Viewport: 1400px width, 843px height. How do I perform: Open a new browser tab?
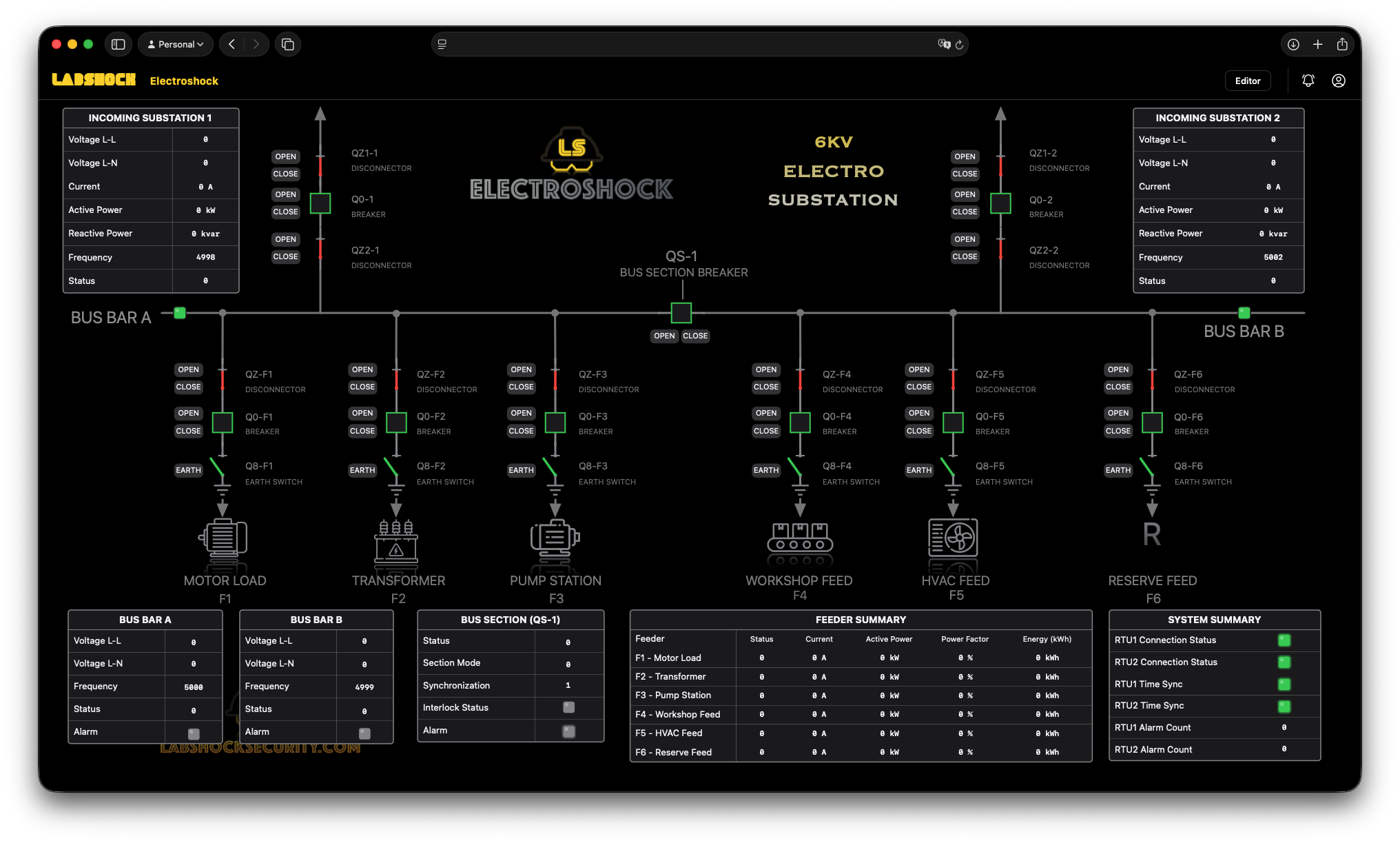point(1317,44)
